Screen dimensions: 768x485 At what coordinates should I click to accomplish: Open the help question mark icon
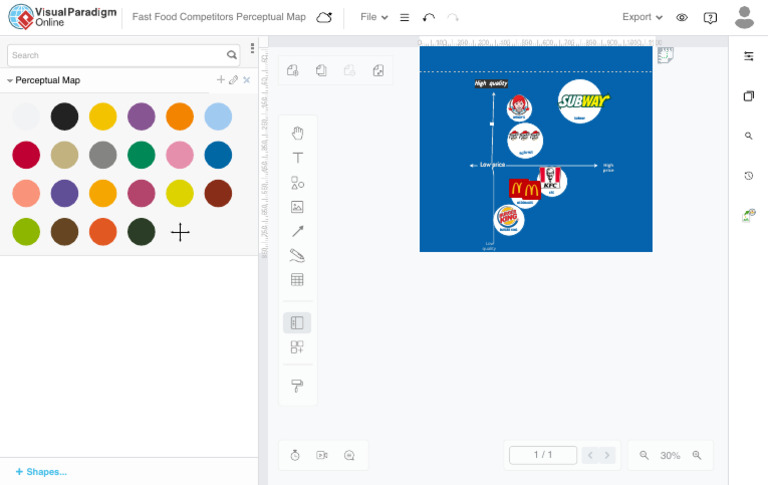(x=710, y=18)
